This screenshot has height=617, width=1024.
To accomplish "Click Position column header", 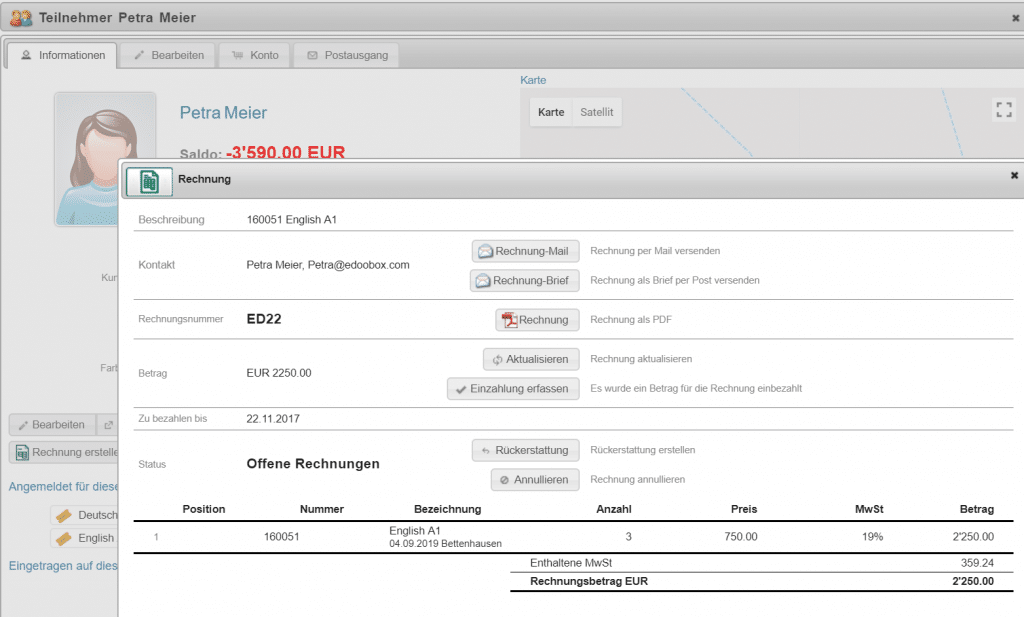I will pos(204,509).
